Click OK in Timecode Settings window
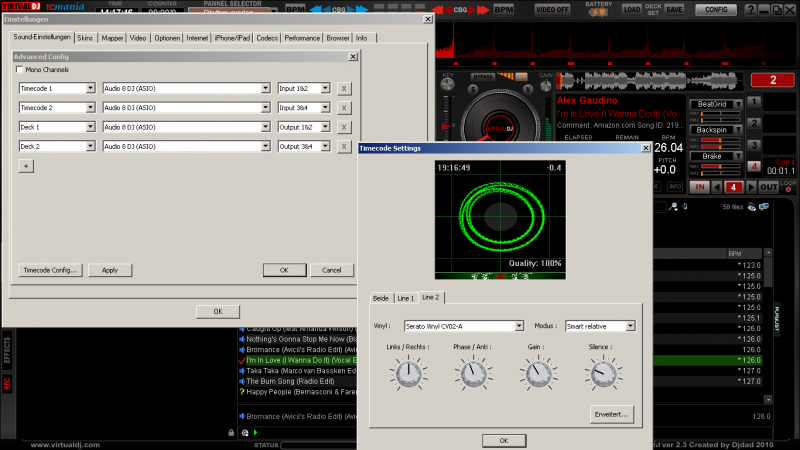Viewport: 800px width, 450px height. [x=504, y=441]
